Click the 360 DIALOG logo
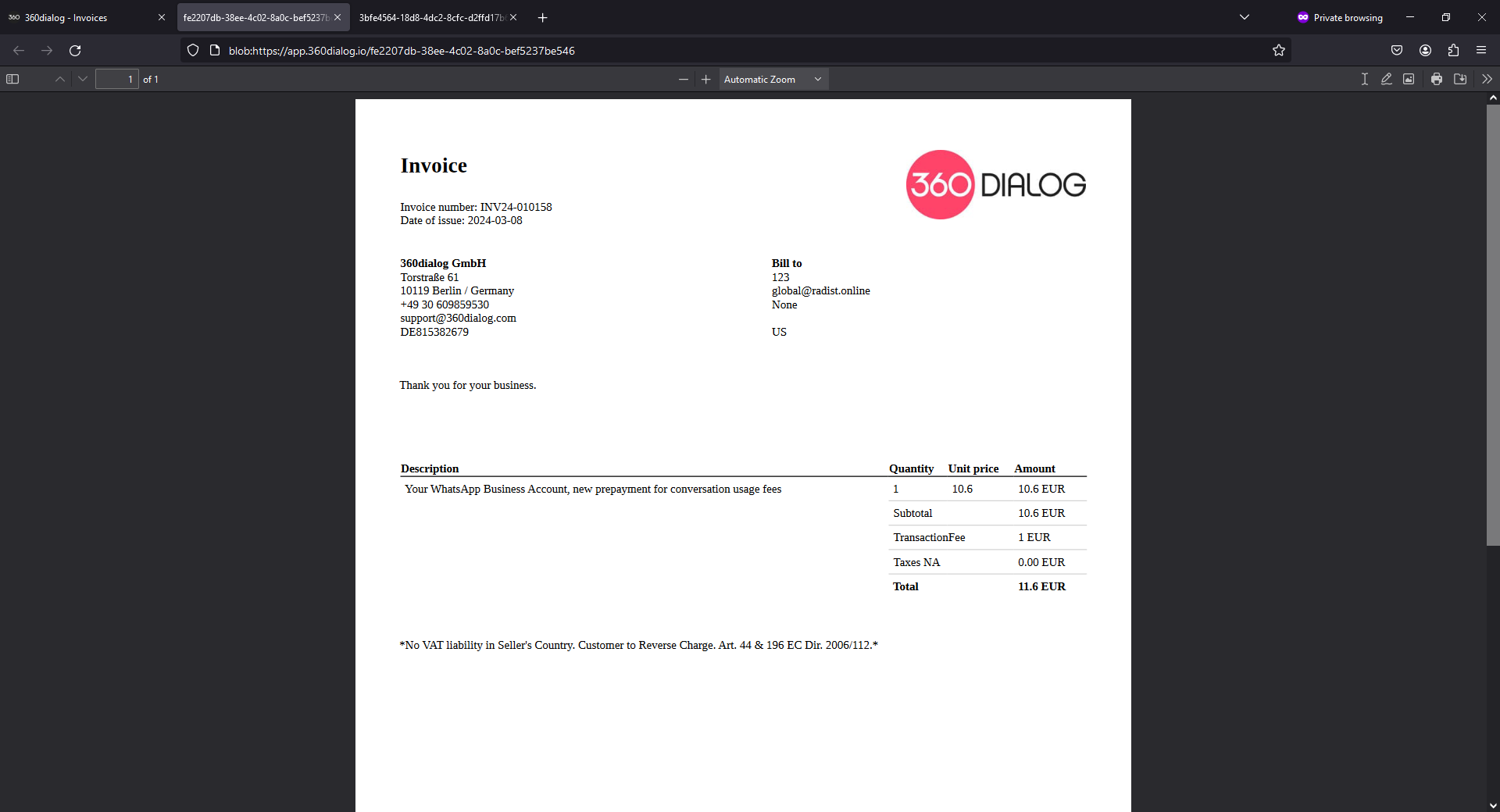 [996, 185]
